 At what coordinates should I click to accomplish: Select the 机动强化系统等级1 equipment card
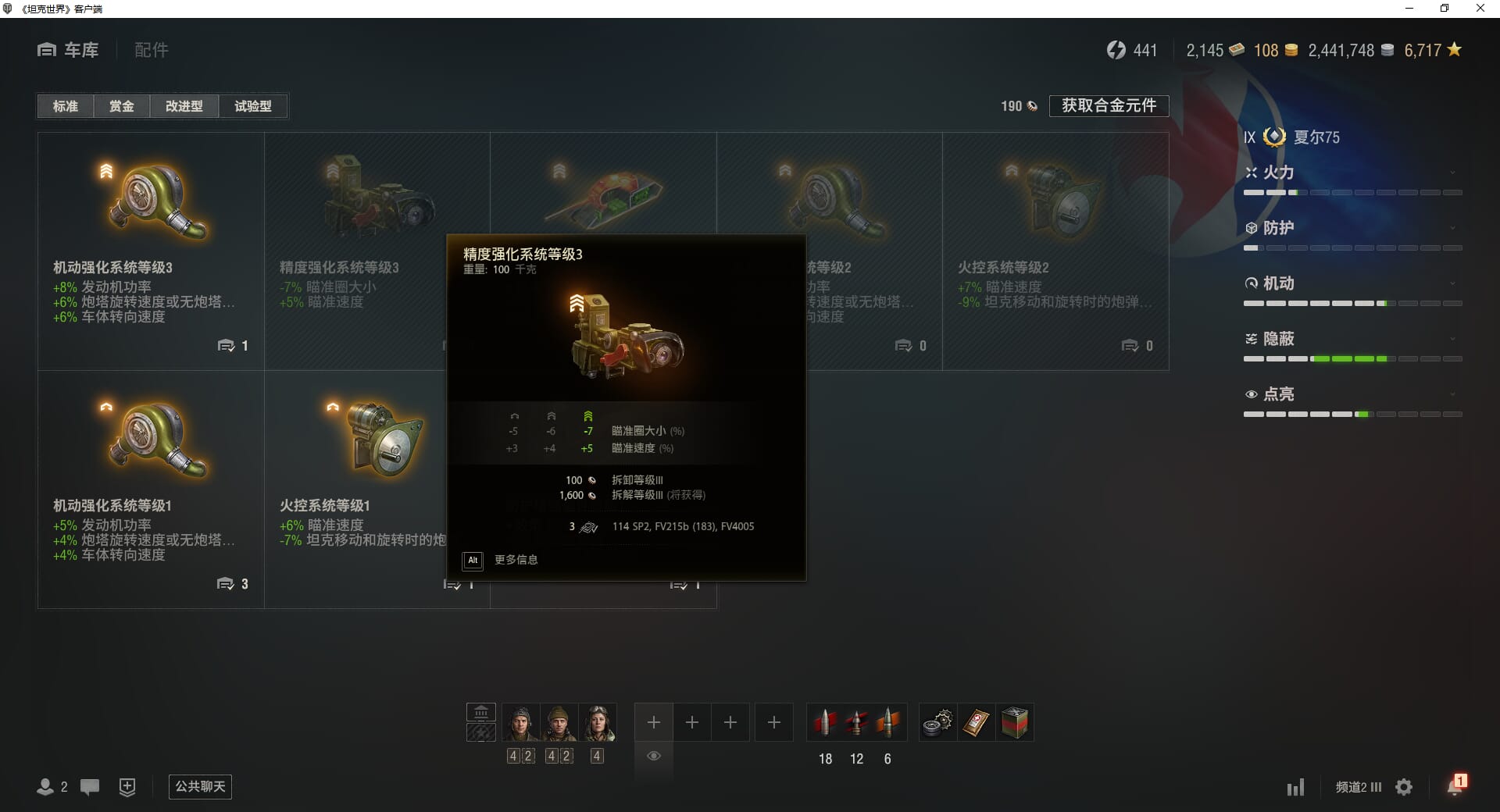[151, 490]
